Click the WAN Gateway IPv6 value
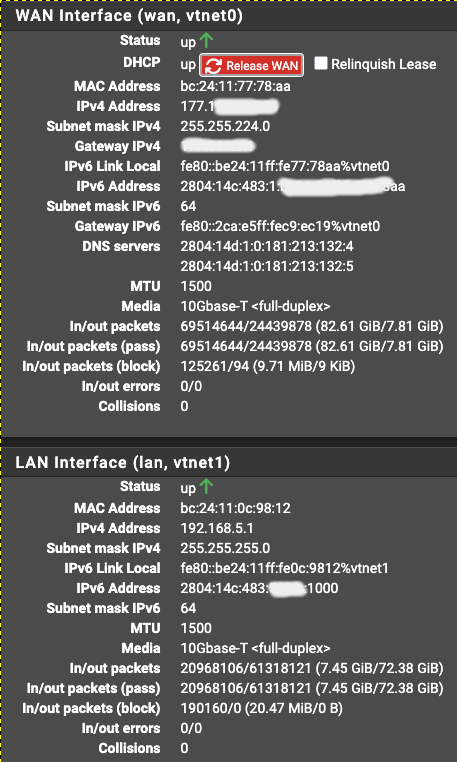The image size is (457, 762). (x=280, y=226)
